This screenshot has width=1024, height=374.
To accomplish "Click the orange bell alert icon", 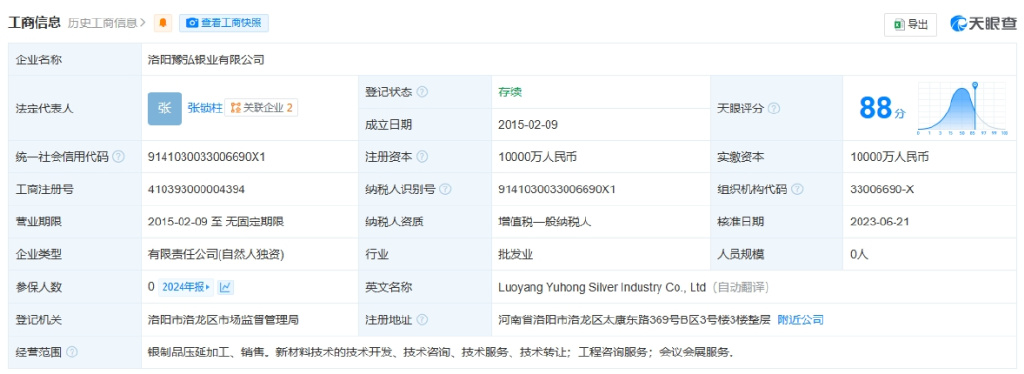I will [x=163, y=23].
